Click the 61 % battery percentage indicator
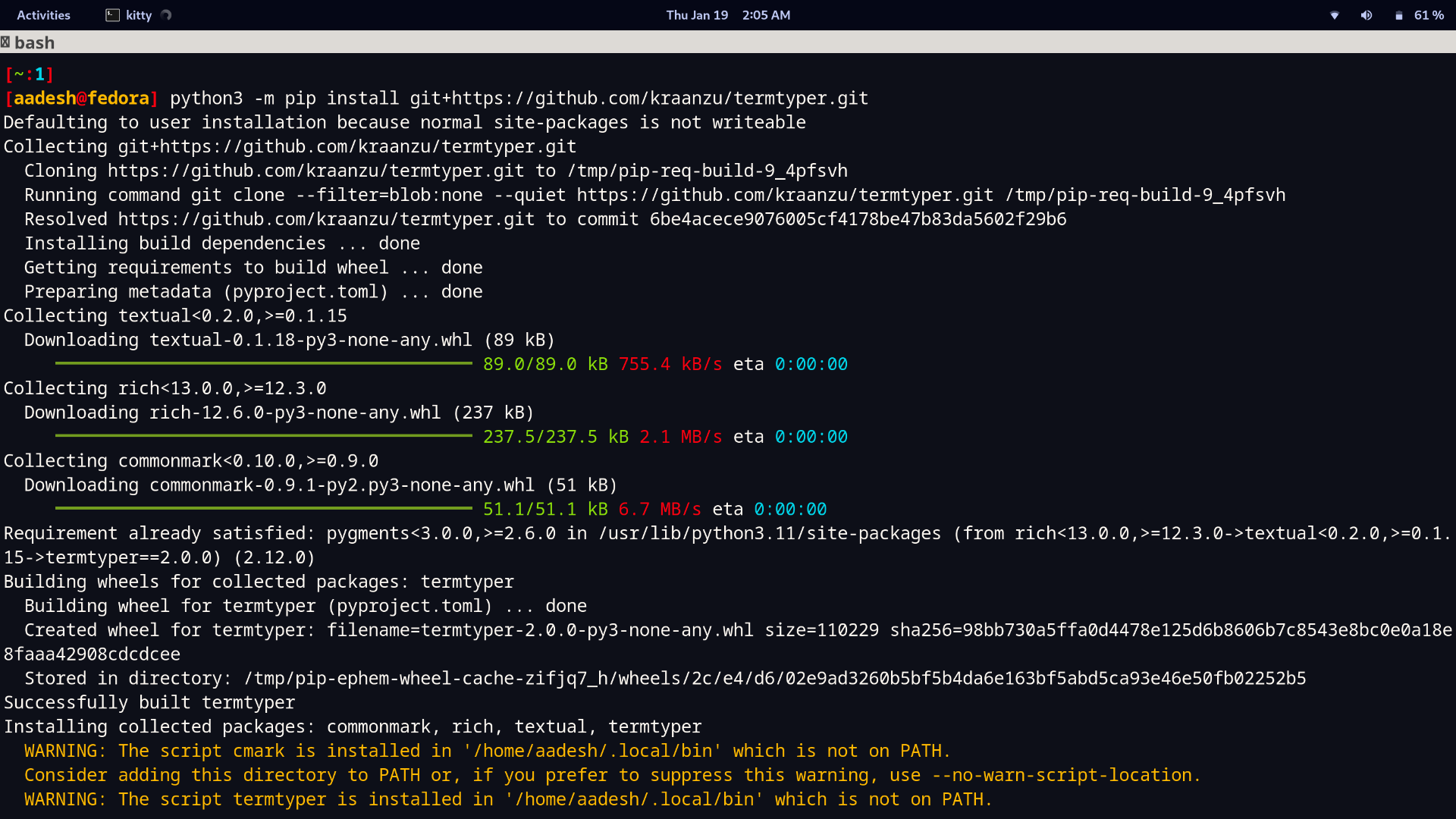The image size is (1456, 819). (1429, 15)
